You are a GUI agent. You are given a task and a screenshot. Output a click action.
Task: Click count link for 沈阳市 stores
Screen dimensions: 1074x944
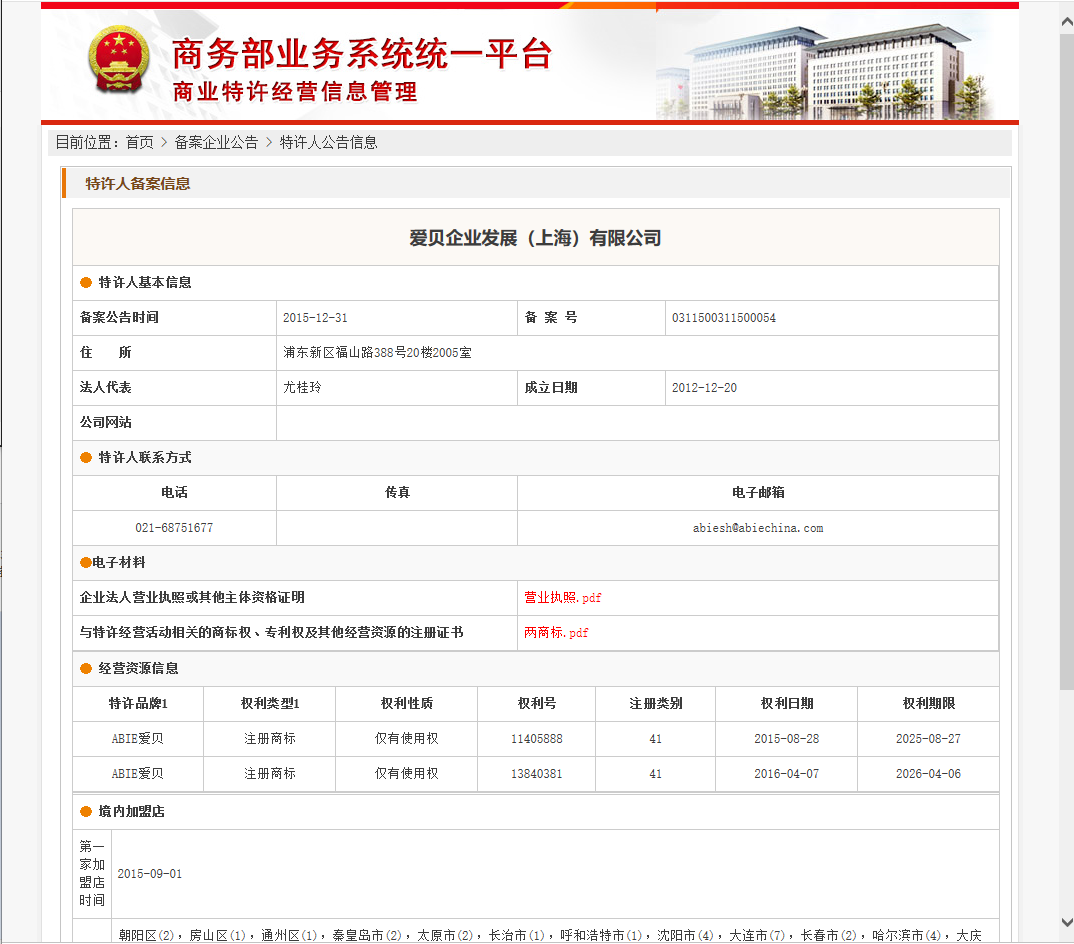(705, 936)
